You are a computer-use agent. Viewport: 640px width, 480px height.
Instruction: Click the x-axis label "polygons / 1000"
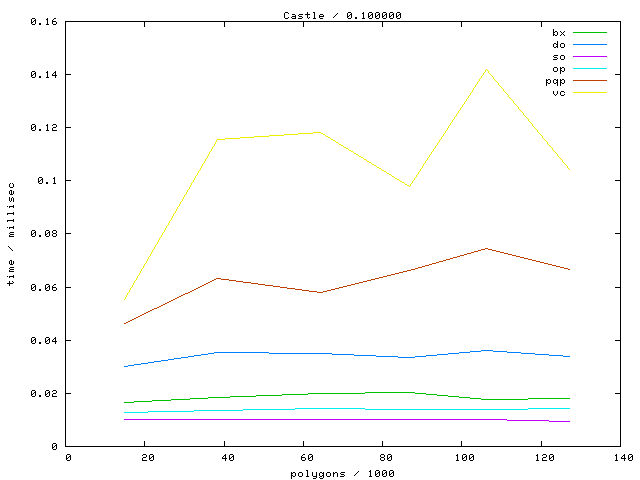pos(345,471)
